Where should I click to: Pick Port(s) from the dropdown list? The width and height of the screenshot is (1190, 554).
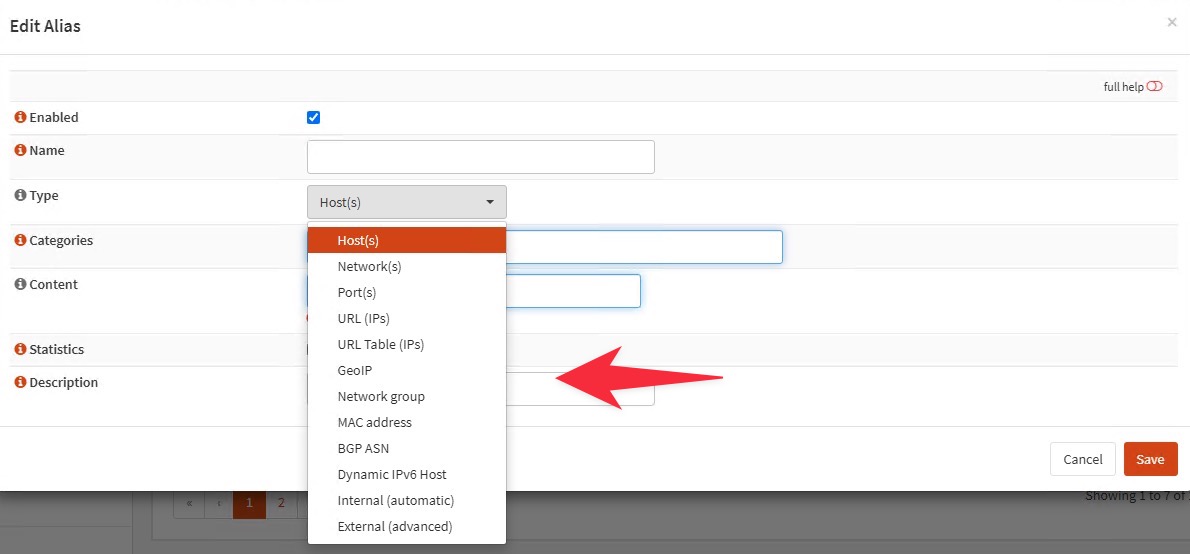pyautogui.click(x=407, y=292)
